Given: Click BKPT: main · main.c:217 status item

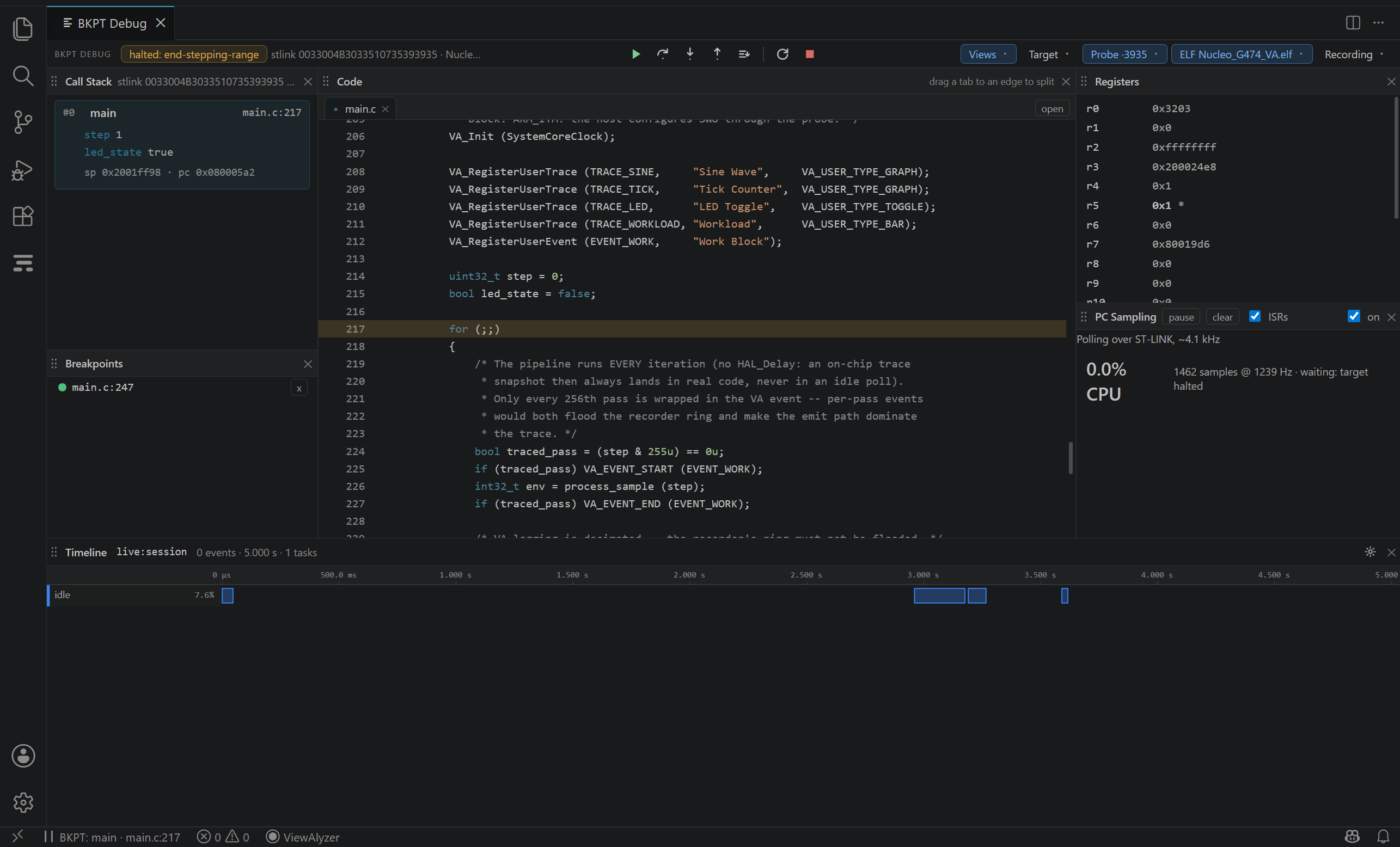Looking at the screenshot, I should click(x=112, y=837).
